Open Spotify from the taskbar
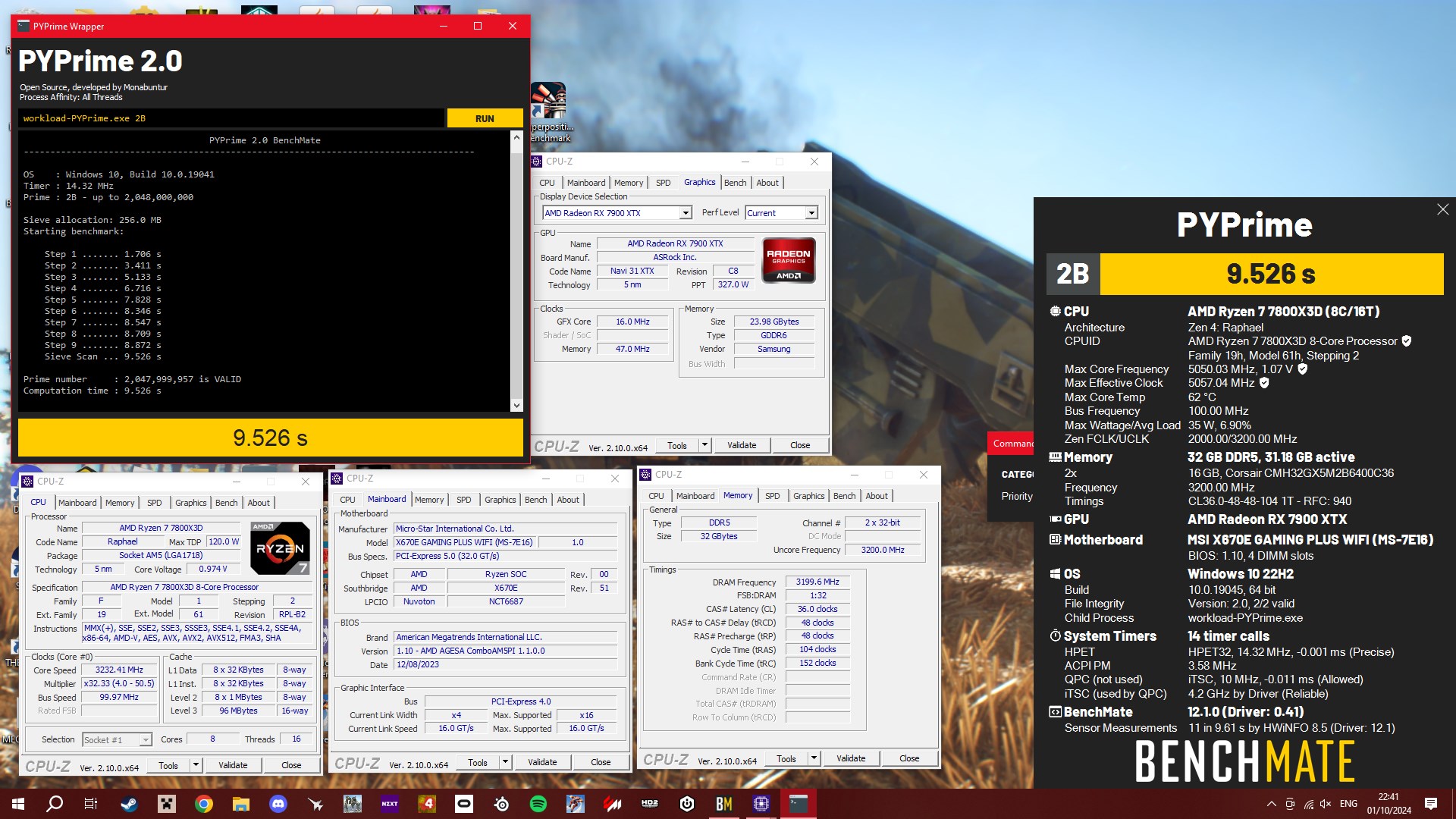The width and height of the screenshot is (1456, 819). click(x=538, y=804)
